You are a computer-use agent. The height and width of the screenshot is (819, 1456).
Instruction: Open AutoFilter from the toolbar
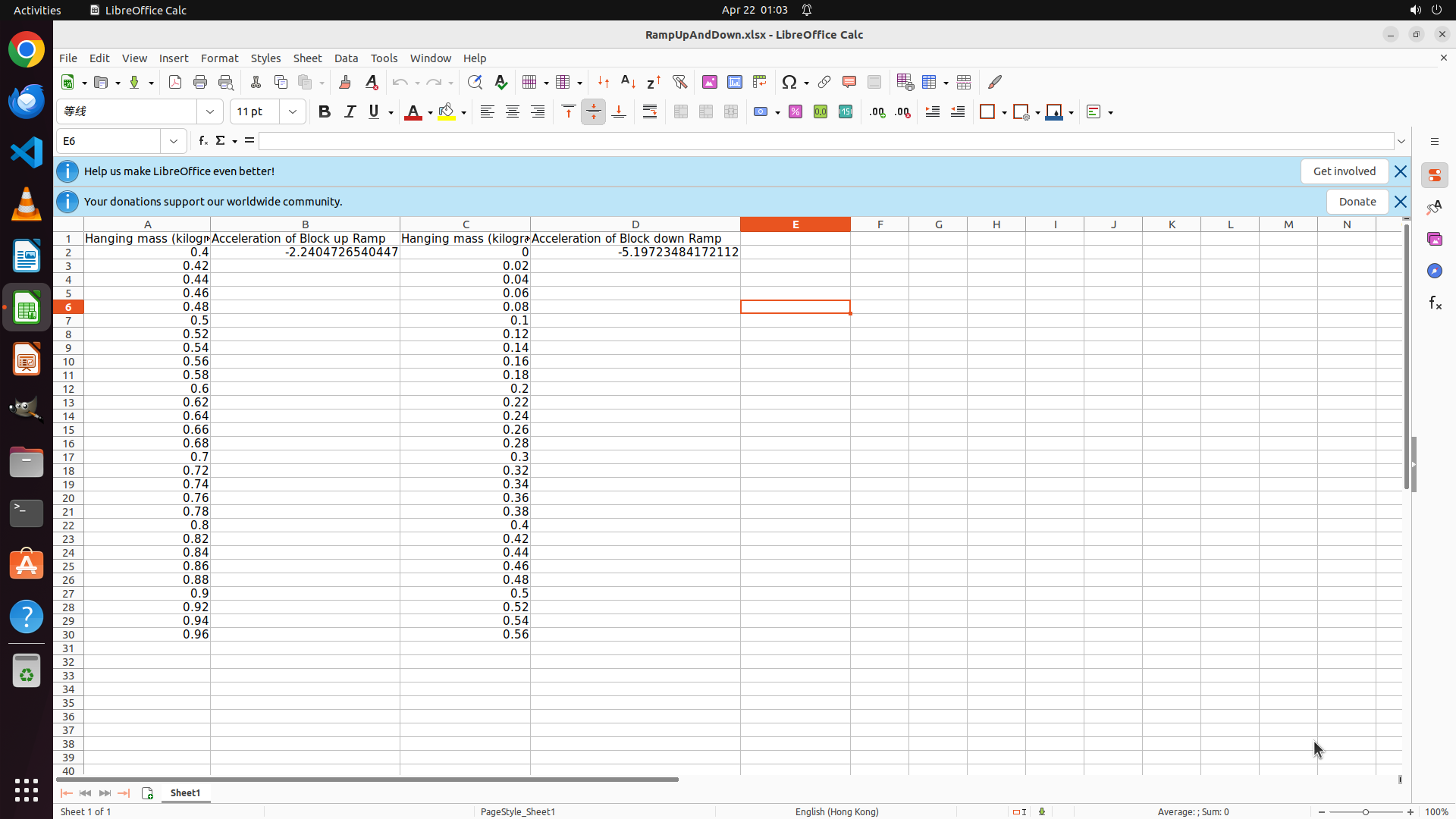pyautogui.click(x=679, y=83)
